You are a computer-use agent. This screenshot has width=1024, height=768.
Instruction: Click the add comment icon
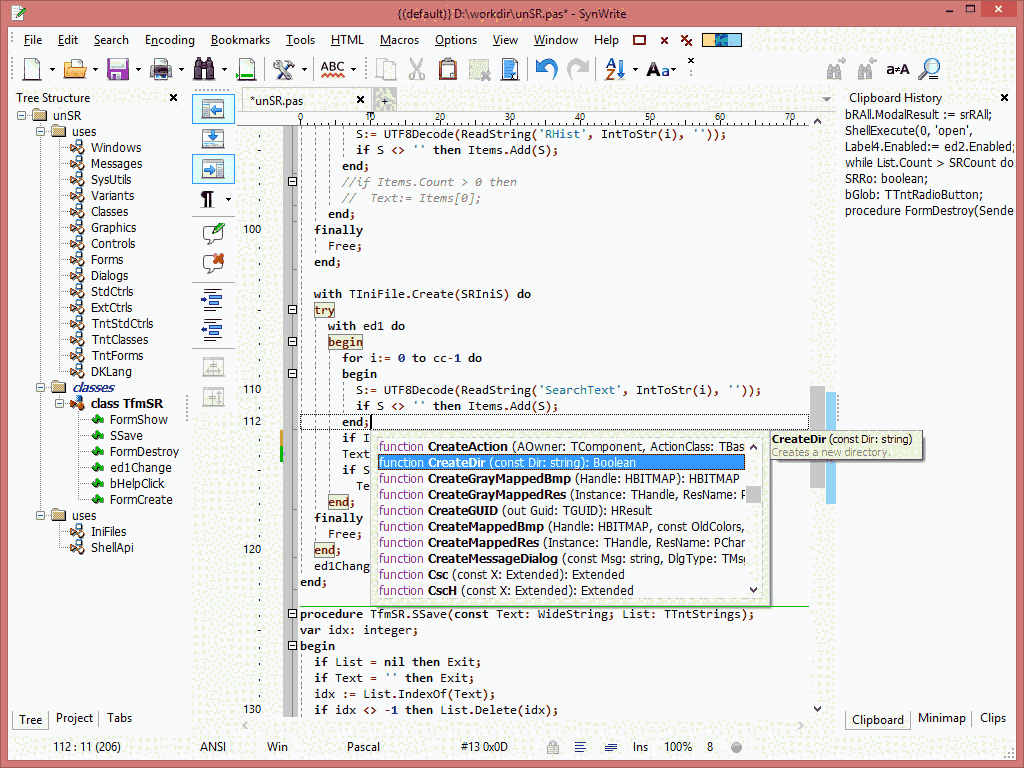coord(213,233)
